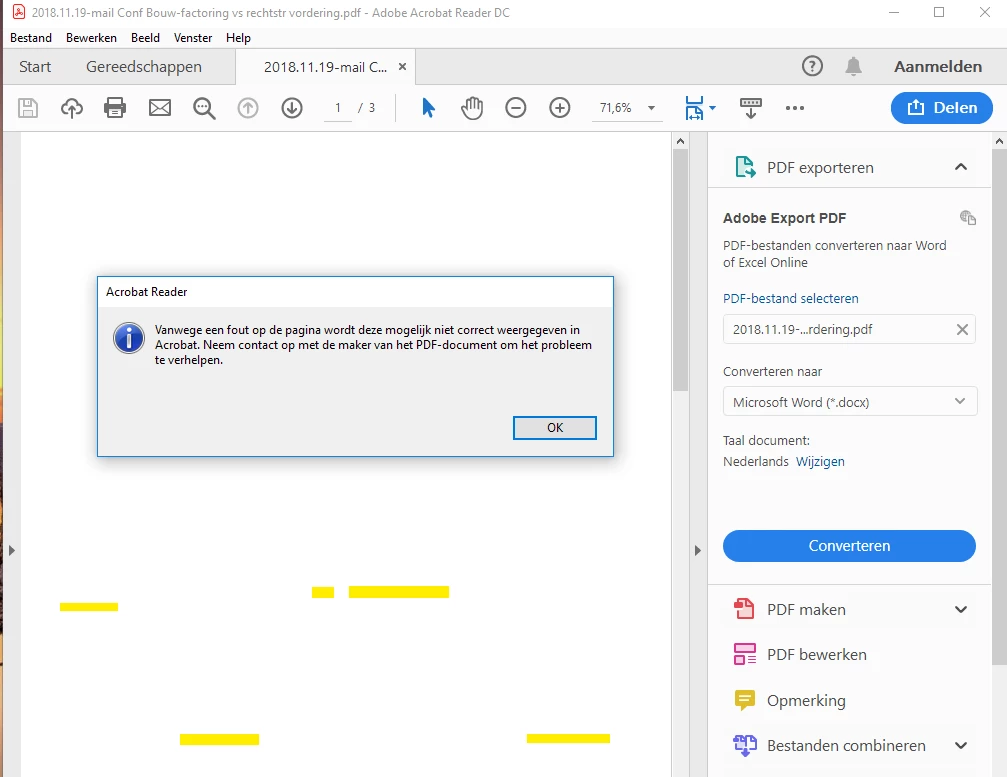Click the document scrollbar up arrow
The width and height of the screenshot is (1007, 777).
[x=680, y=141]
